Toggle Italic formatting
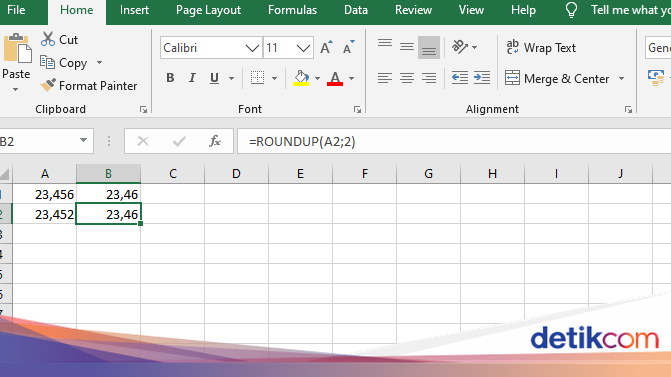This screenshot has width=671, height=377. click(x=192, y=78)
